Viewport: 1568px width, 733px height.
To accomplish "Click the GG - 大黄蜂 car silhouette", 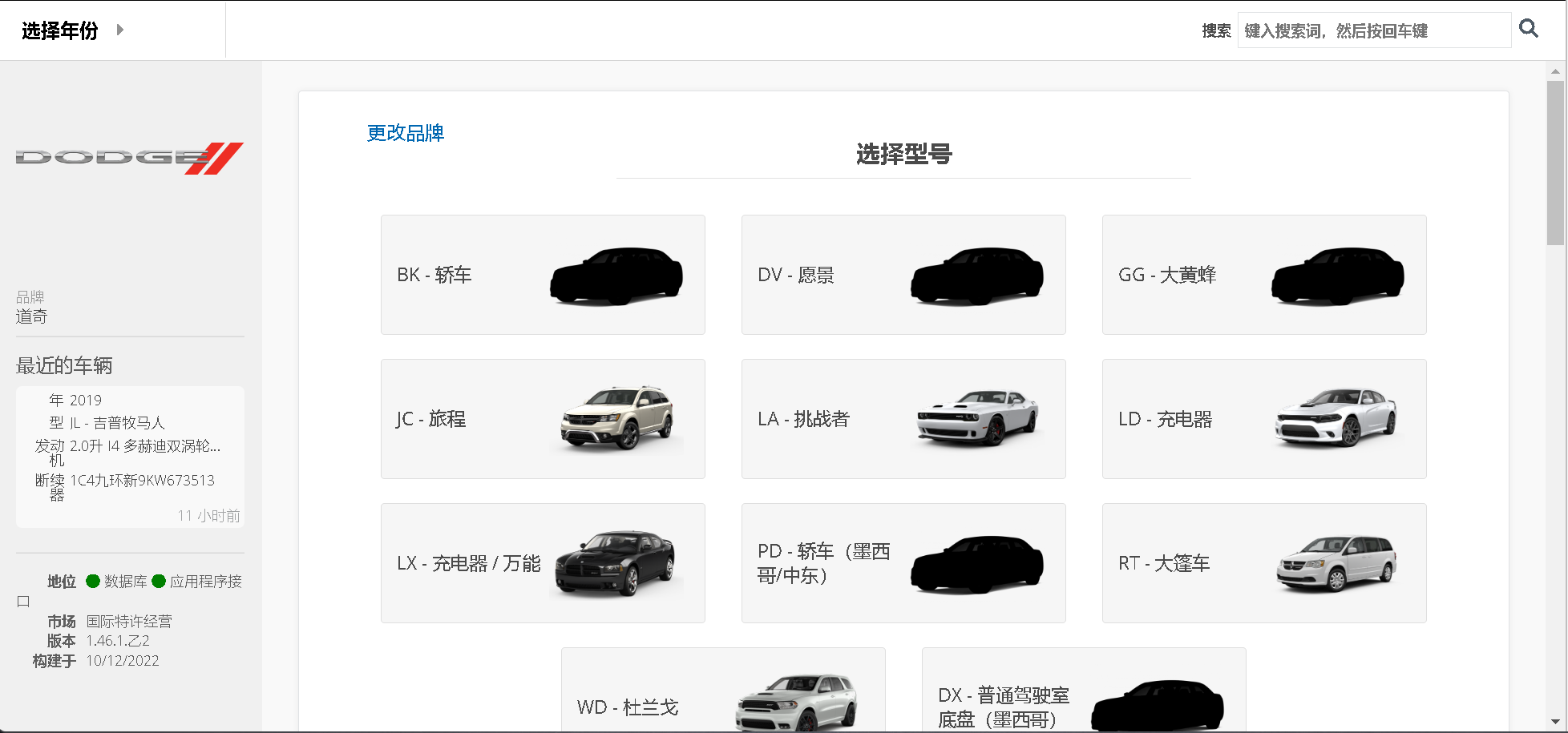I will point(1337,276).
